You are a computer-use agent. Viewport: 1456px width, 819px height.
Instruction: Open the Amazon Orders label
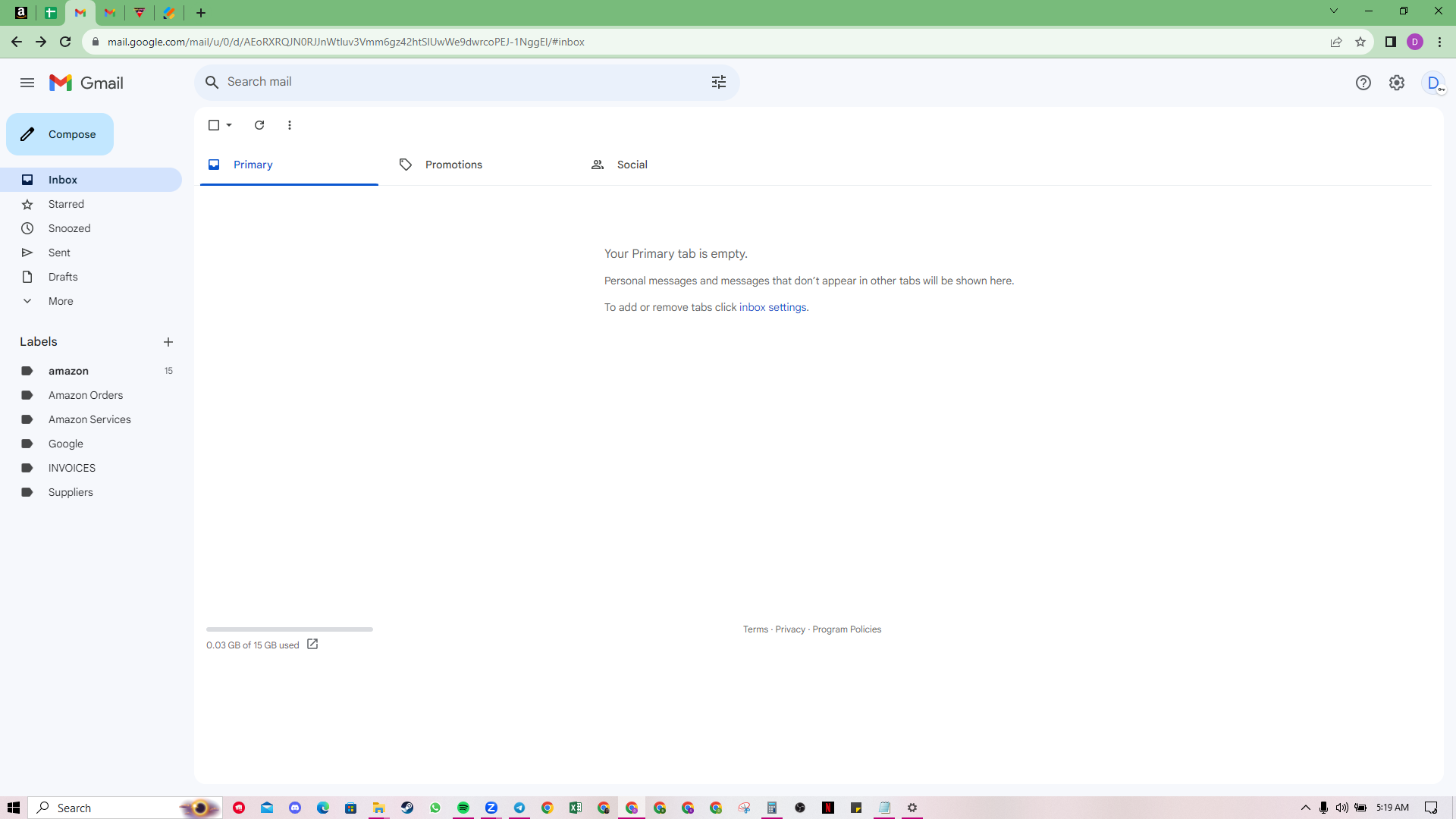(91, 395)
